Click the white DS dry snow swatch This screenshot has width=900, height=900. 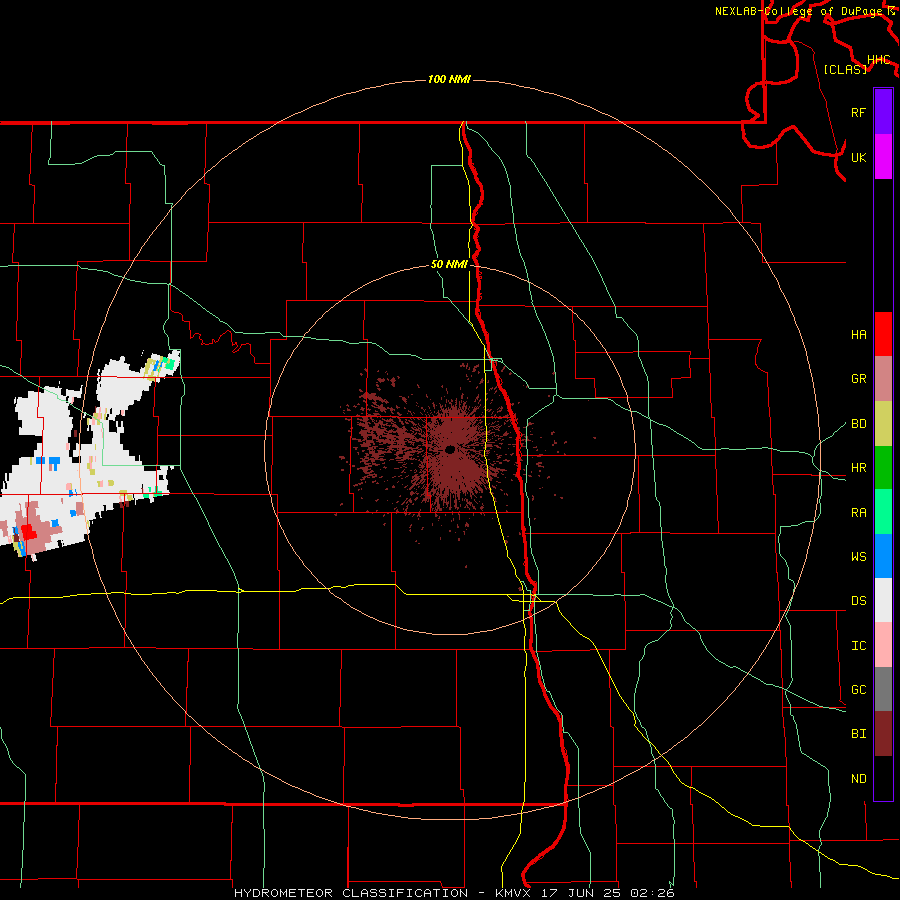pos(883,600)
